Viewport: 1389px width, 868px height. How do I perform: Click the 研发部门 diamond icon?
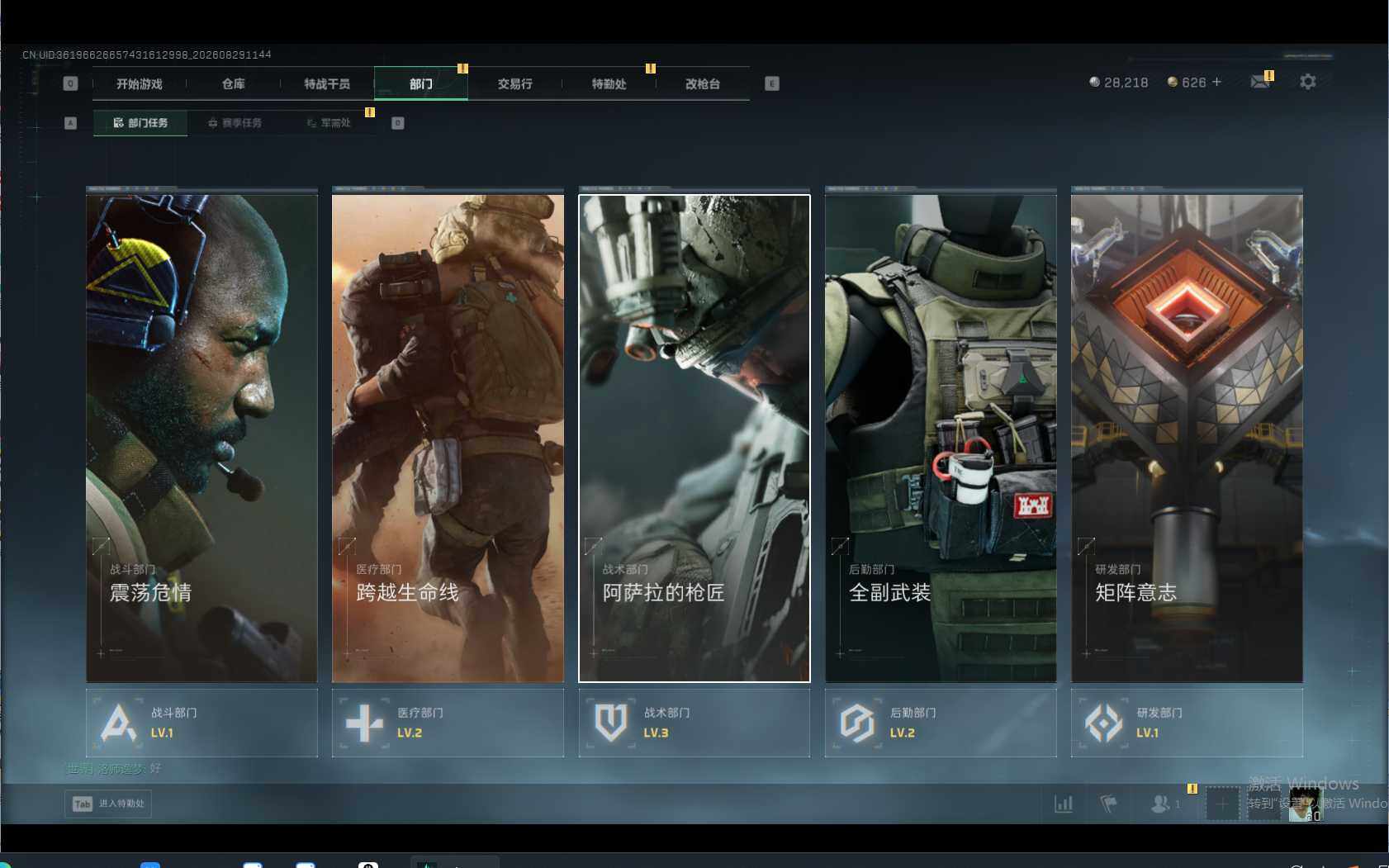click(x=1103, y=723)
